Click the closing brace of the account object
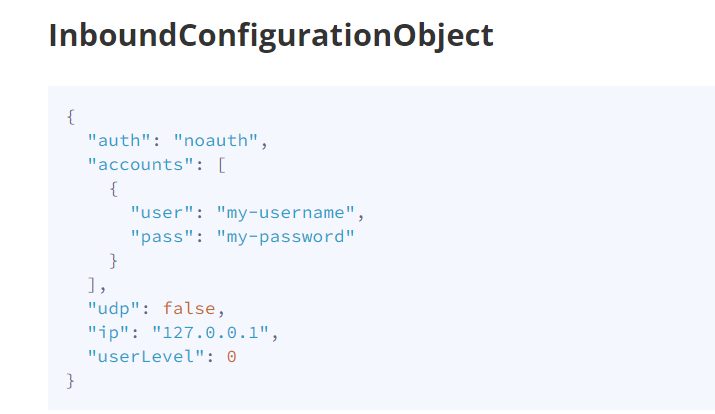The width and height of the screenshot is (715, 414). pos(114,260)
